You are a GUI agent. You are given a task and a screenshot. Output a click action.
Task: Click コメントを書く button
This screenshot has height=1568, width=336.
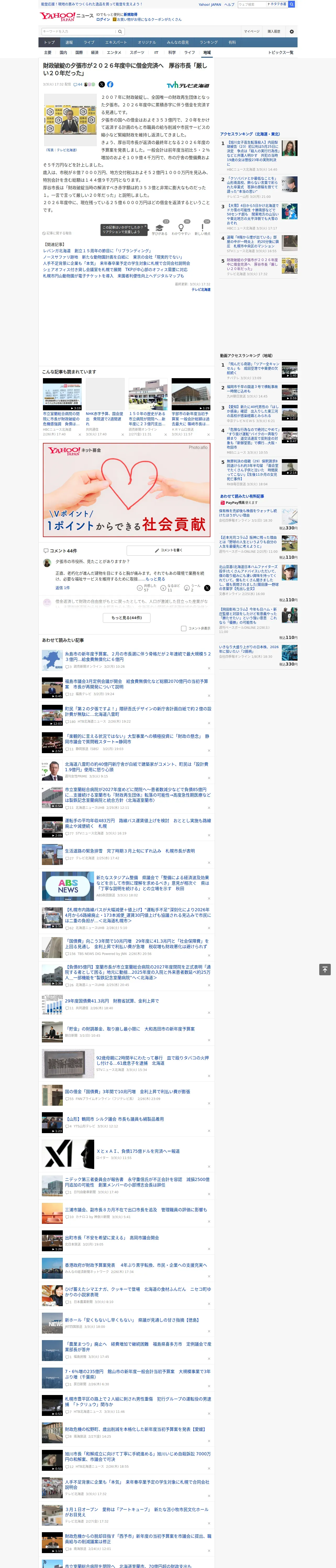click(168, 550)
